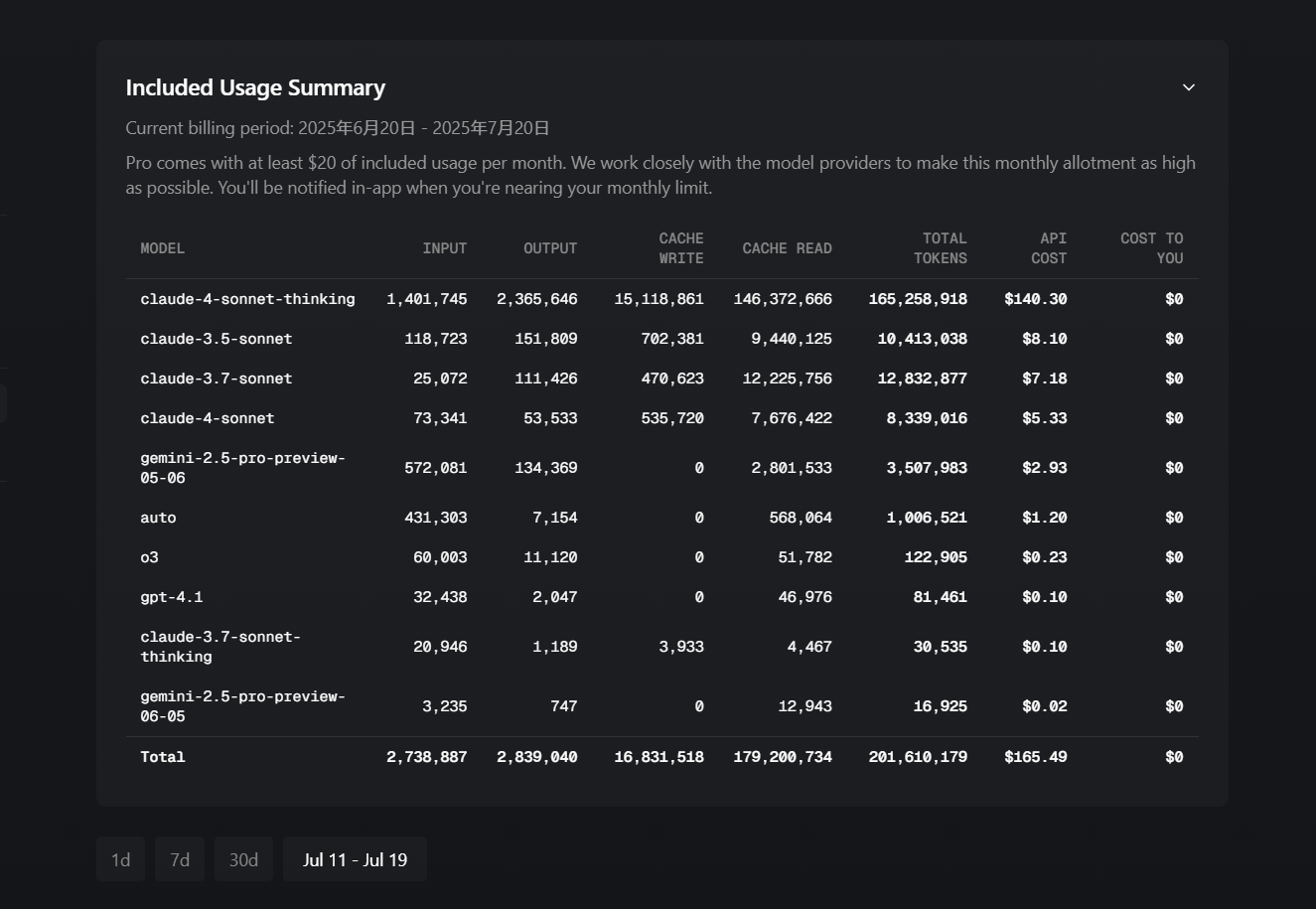
Task: Select the claude-3.5-sonnet model name
Action: pyautogui.click(x=217, y=339)
